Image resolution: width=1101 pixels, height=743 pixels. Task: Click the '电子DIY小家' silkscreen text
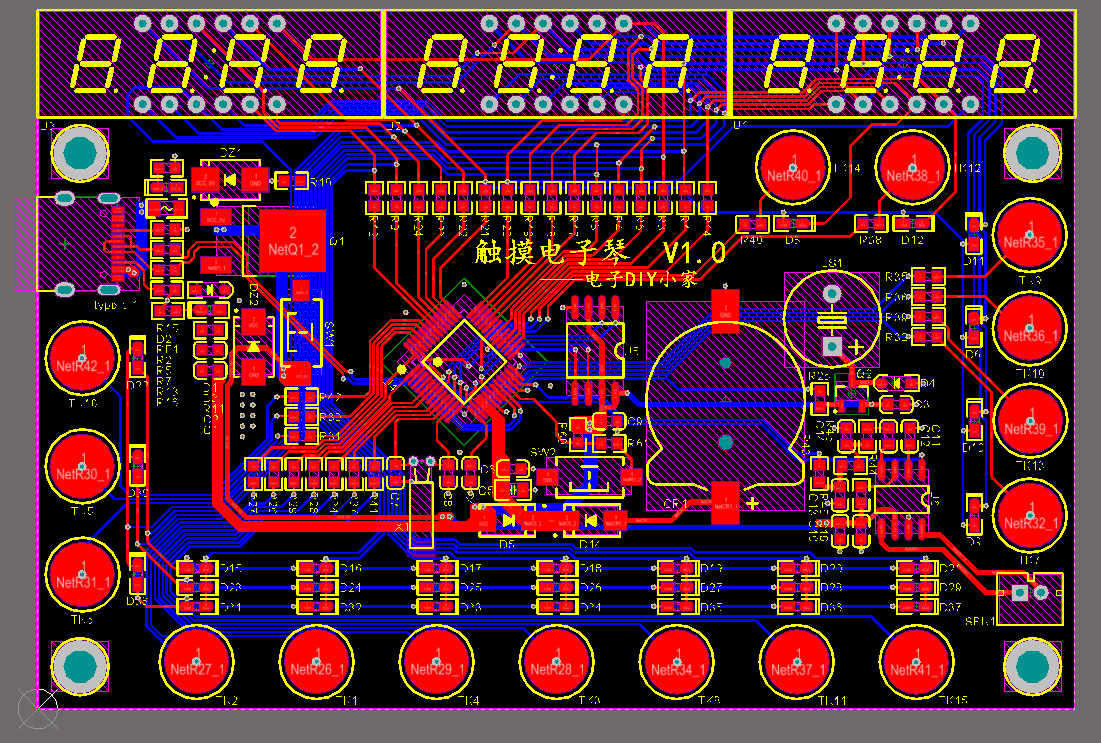coord(642,280)
